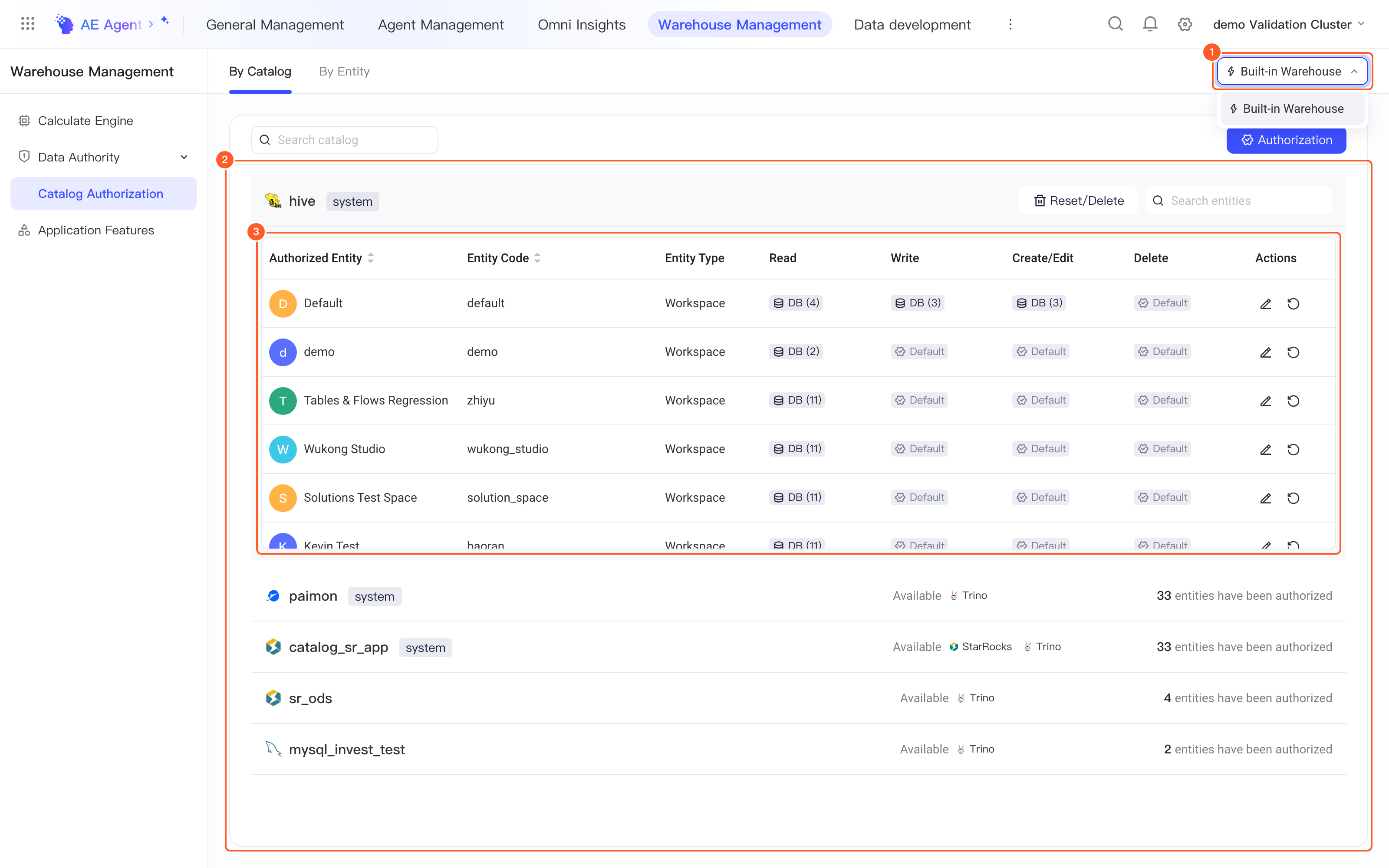Select the Warehouse Management navigation tab
The height and width of the screenshot is (868, 1389).
point(739,24)
